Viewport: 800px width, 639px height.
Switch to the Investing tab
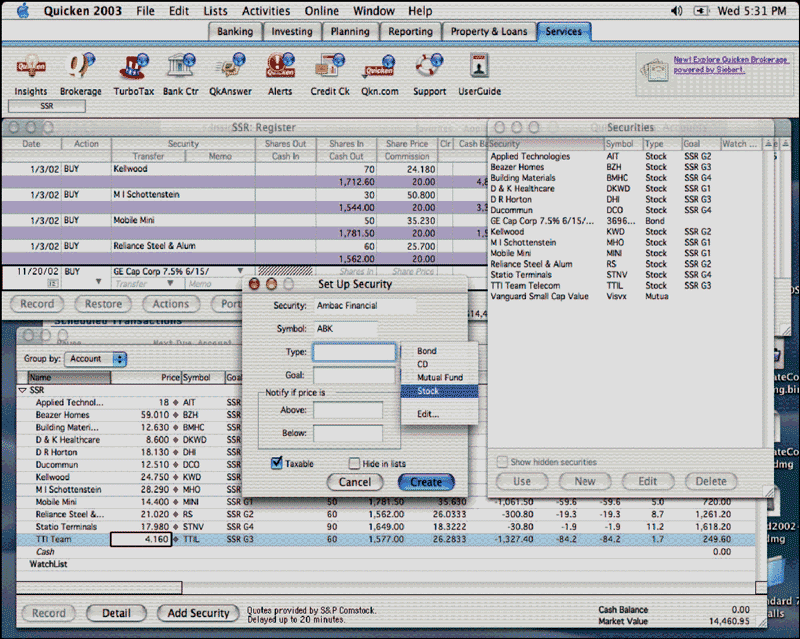[292, 31]
